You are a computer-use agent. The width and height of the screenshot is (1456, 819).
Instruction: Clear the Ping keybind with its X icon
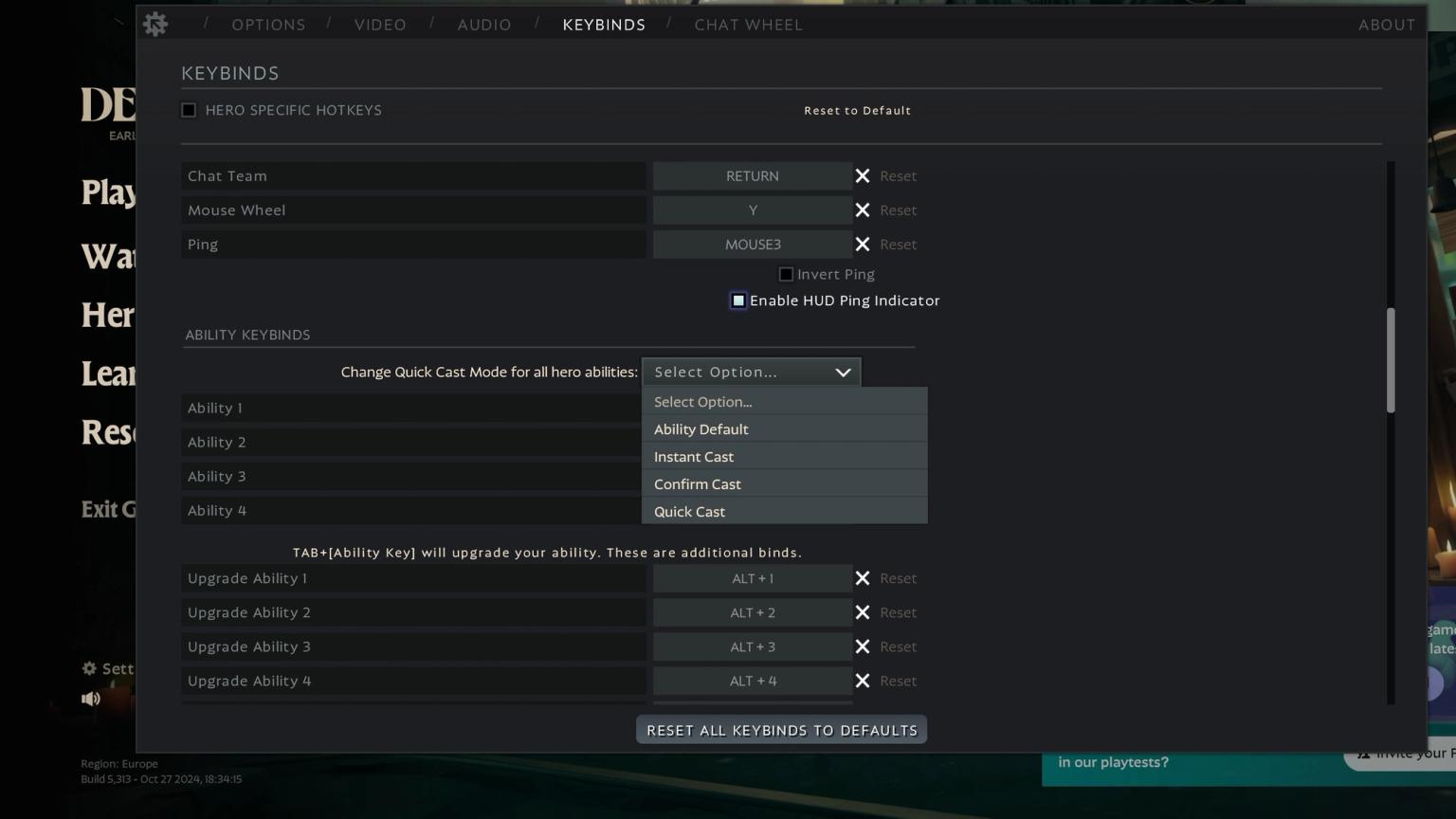tap(863, 244)
